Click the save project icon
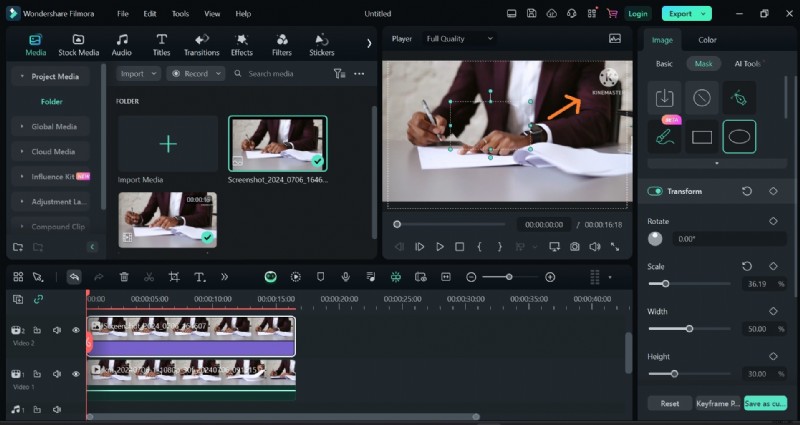Screen dimensions: 800x425 (532, 14)
